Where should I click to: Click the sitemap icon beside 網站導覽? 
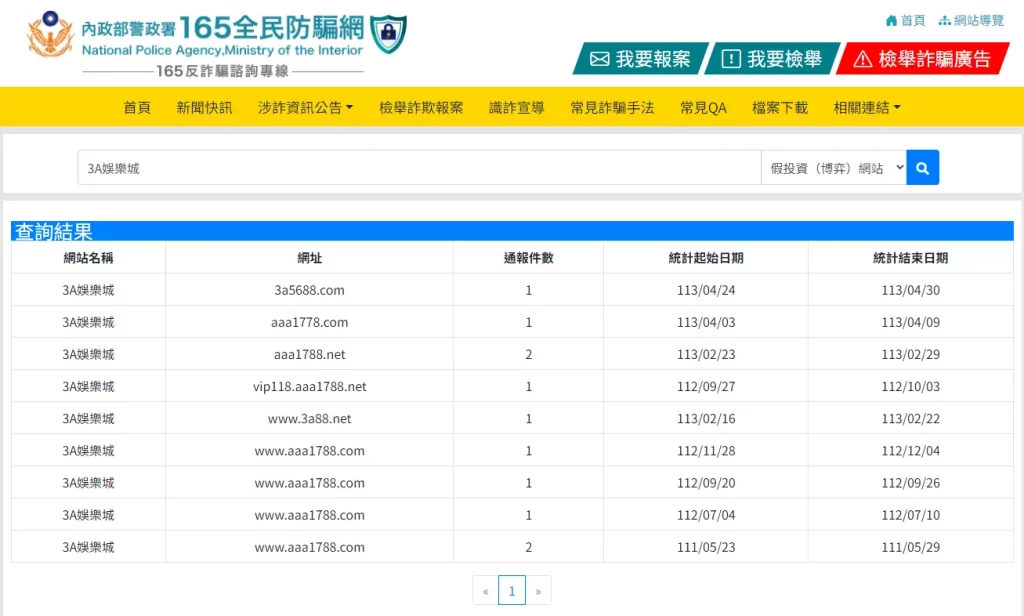click(x=942, y=19)
